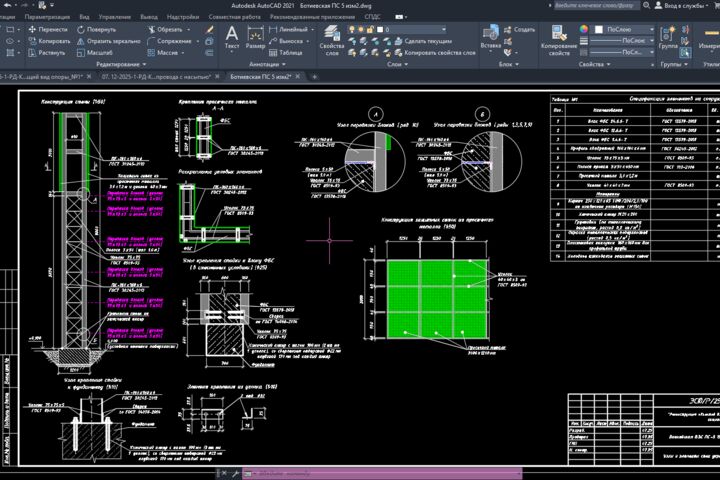
Task: Start the Размер dimension tool
Action: point(255,38)
